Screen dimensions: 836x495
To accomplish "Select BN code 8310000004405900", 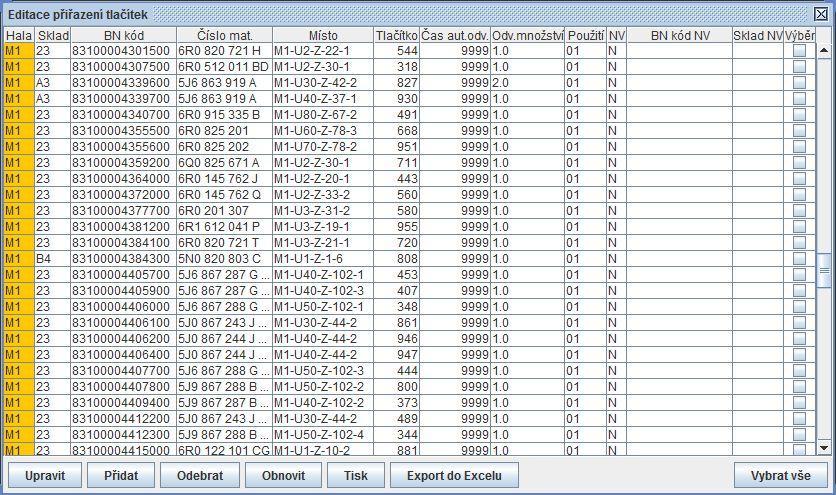I will (124, 291).
